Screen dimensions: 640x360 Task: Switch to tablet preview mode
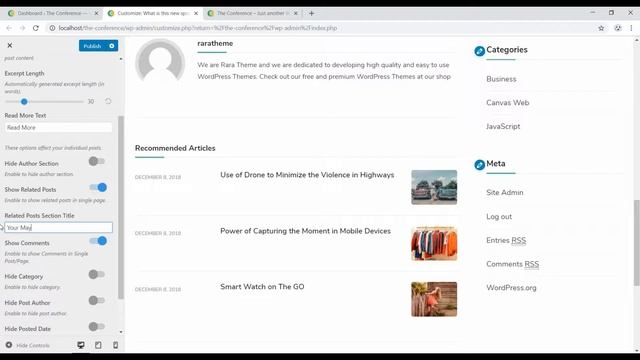pos(98,345)
